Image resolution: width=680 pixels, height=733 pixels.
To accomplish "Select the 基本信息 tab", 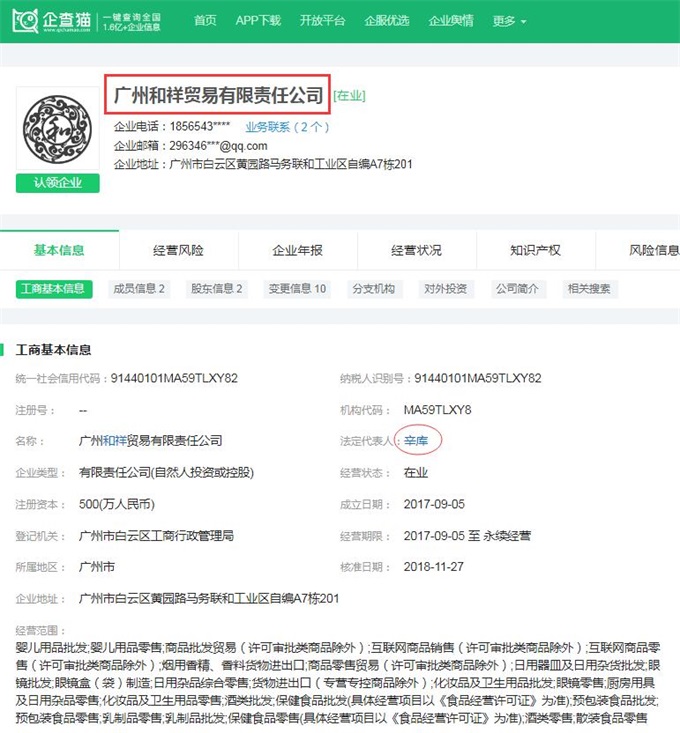I will click(59, 250).
